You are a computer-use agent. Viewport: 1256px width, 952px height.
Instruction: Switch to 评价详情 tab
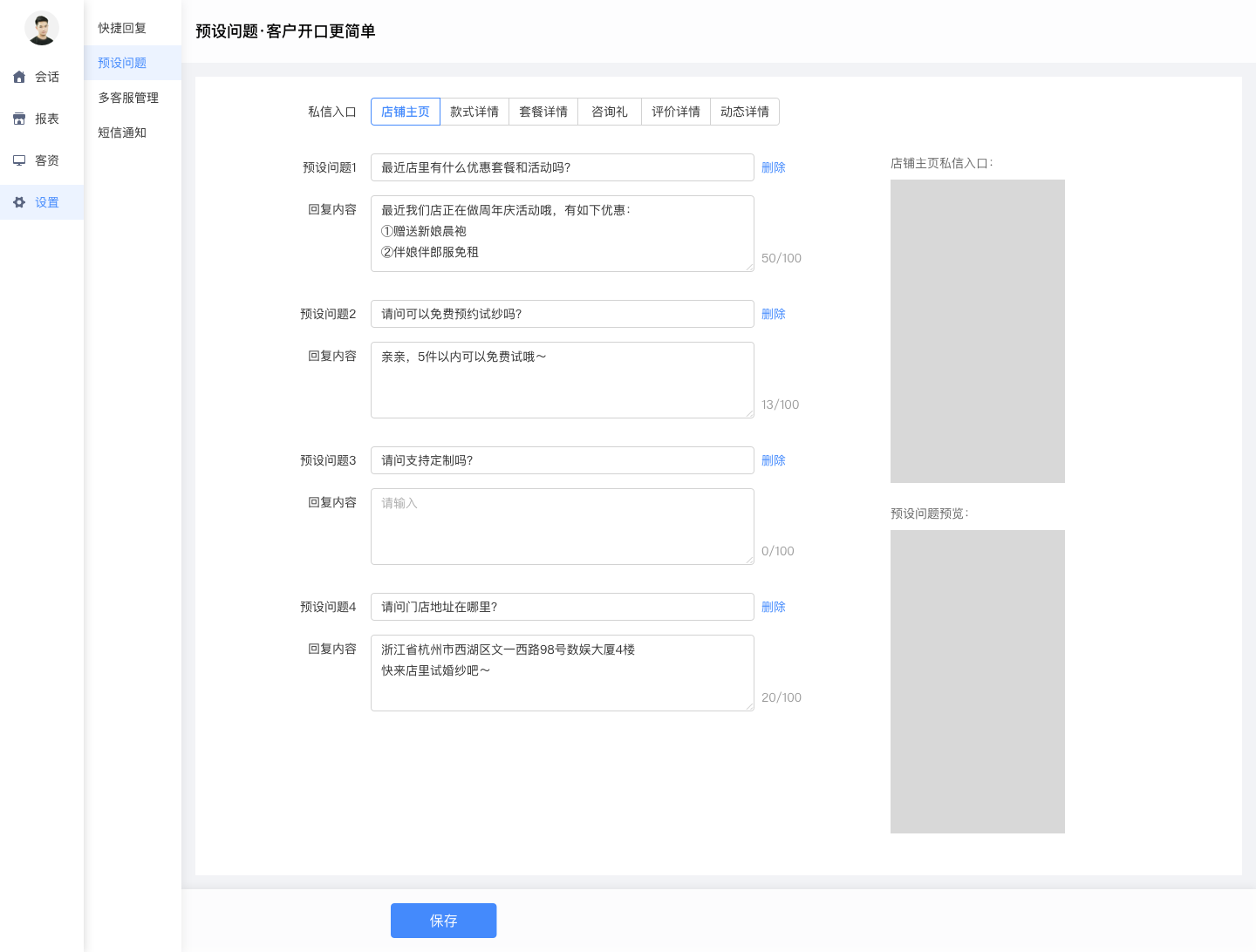tap(676, 112)
